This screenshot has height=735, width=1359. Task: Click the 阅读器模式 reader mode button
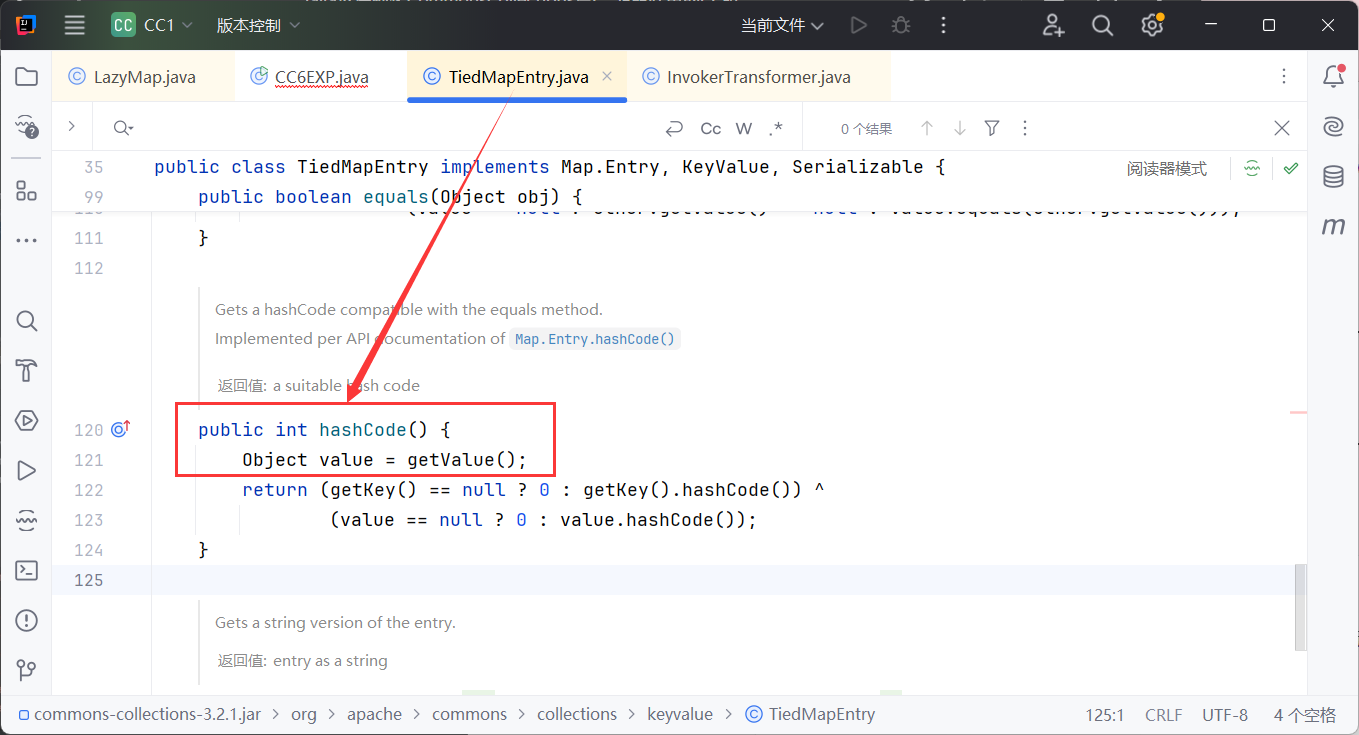pyautogui.click(x=1166, y=169)
